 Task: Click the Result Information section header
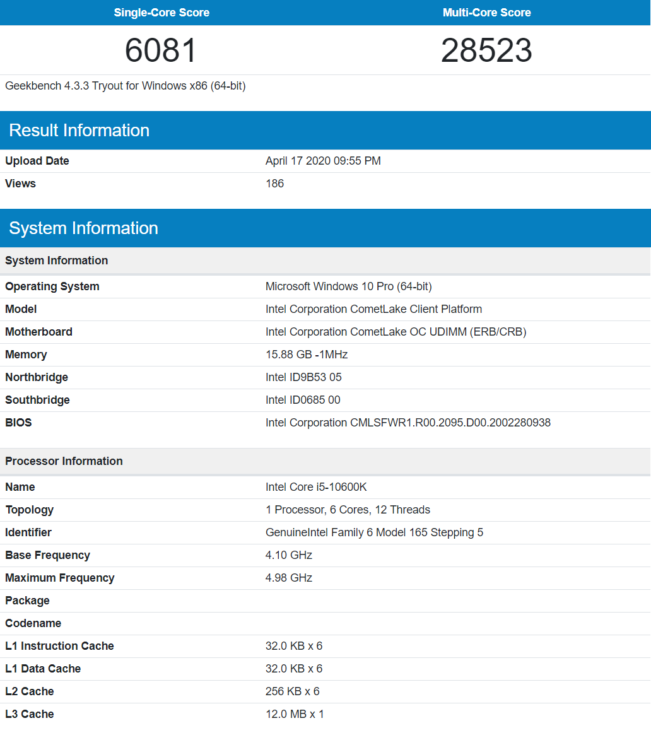[79, 130]
